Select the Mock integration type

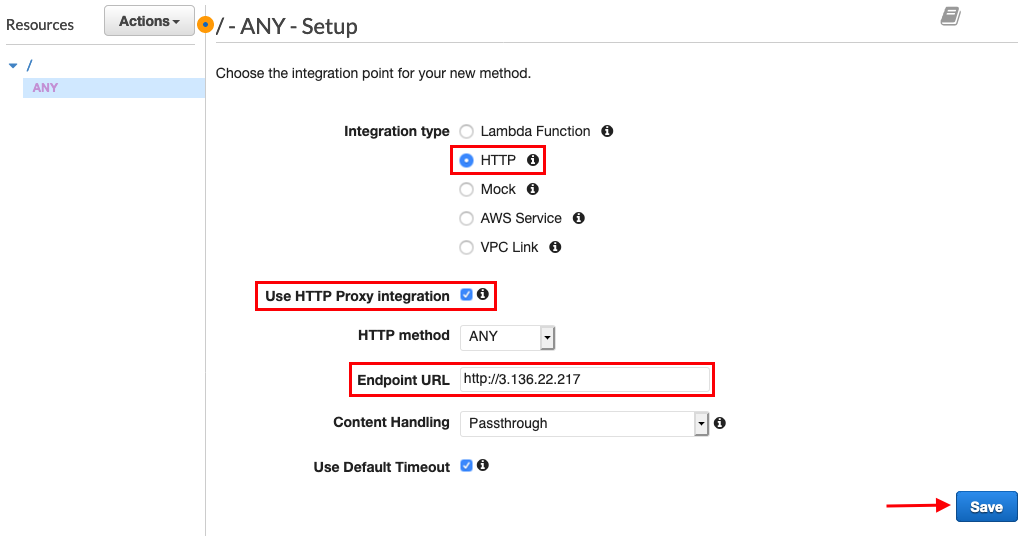[466, 190]
